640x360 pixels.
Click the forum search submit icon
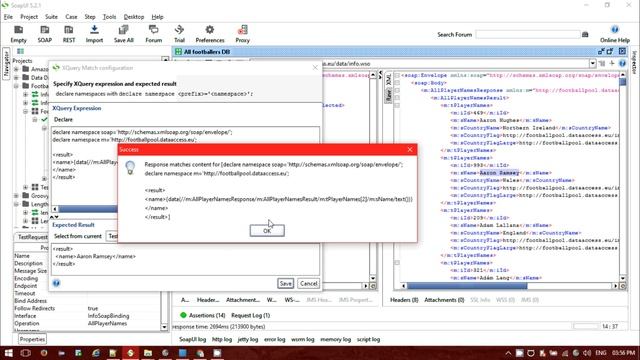(585, 35)
